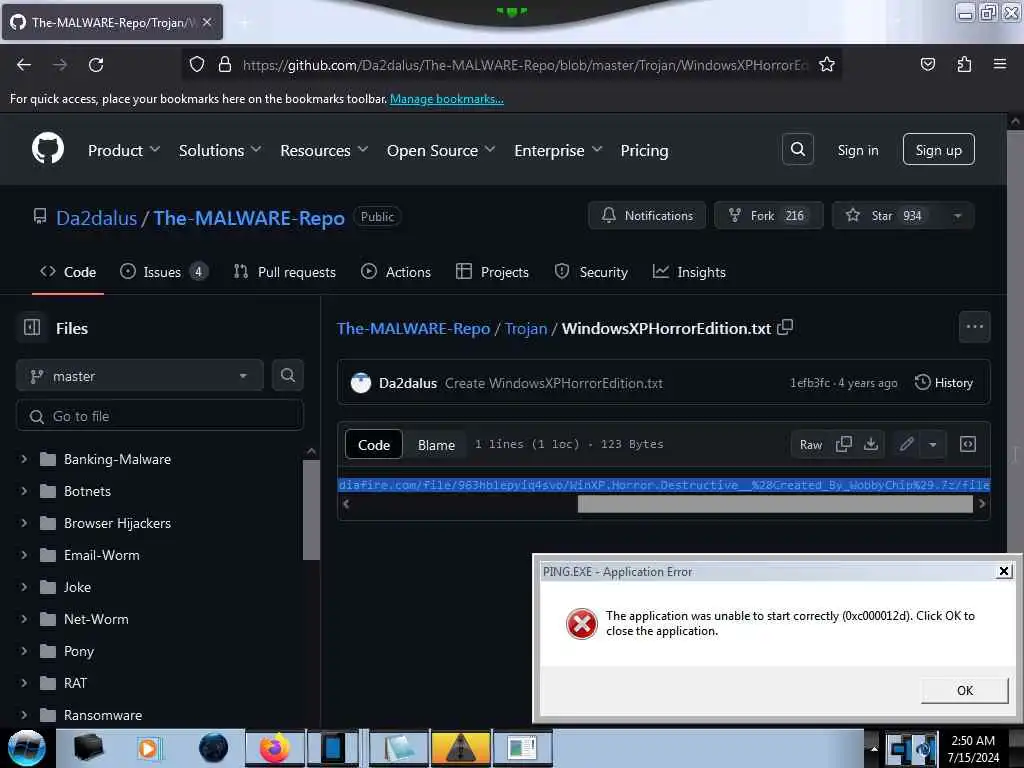Click the padlock site info icon
This screenshot has width=1024, height=768.
click(225, 65)
